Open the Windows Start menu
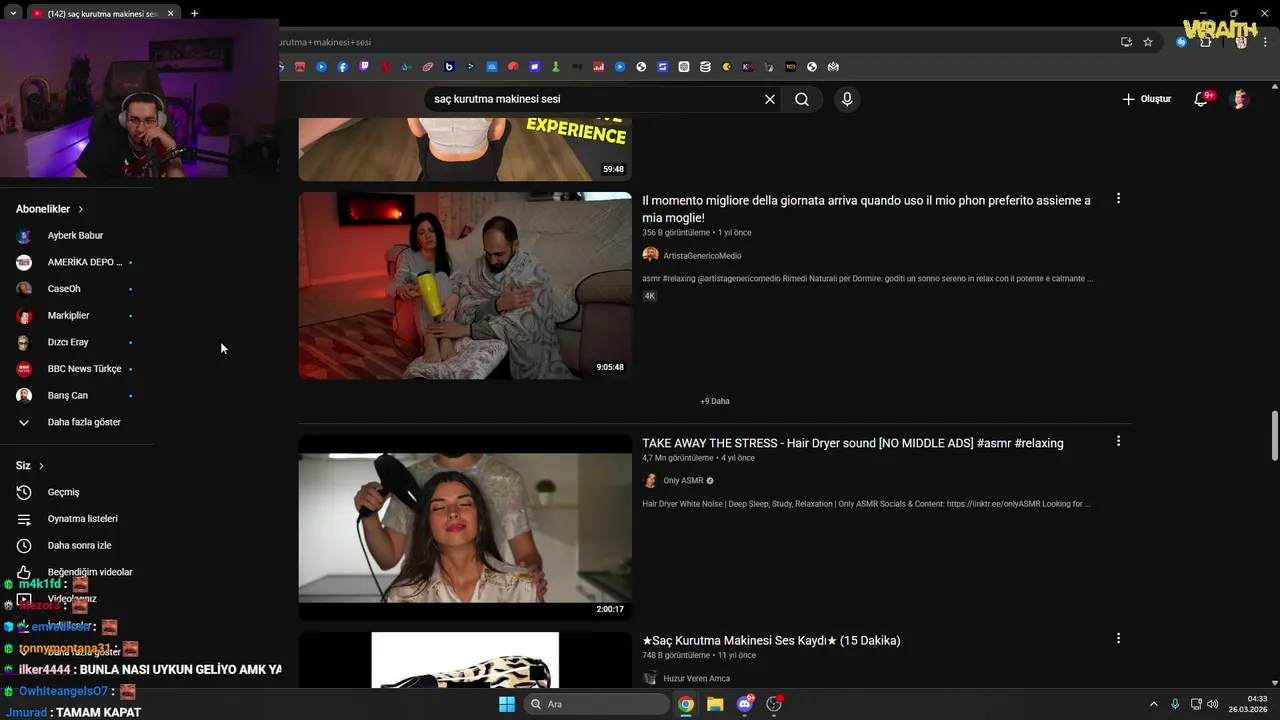 point(507,704)
